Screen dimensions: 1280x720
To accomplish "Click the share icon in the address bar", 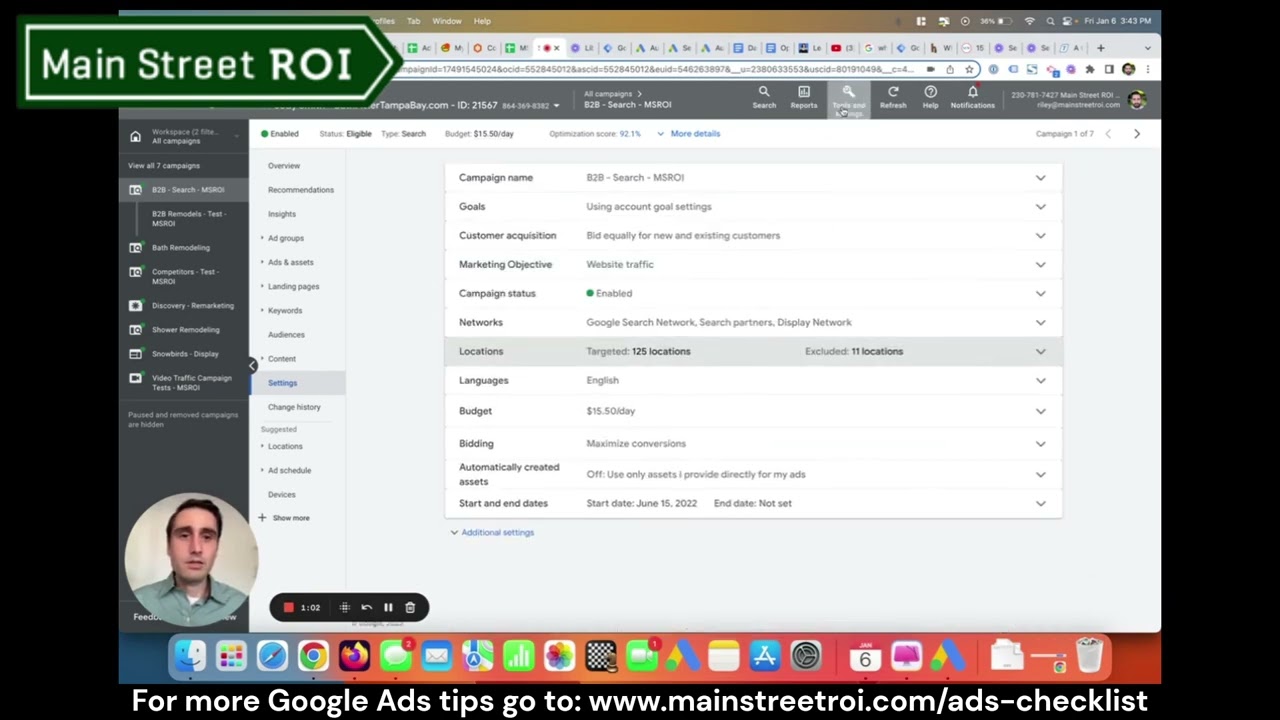I will pos(950,70).
